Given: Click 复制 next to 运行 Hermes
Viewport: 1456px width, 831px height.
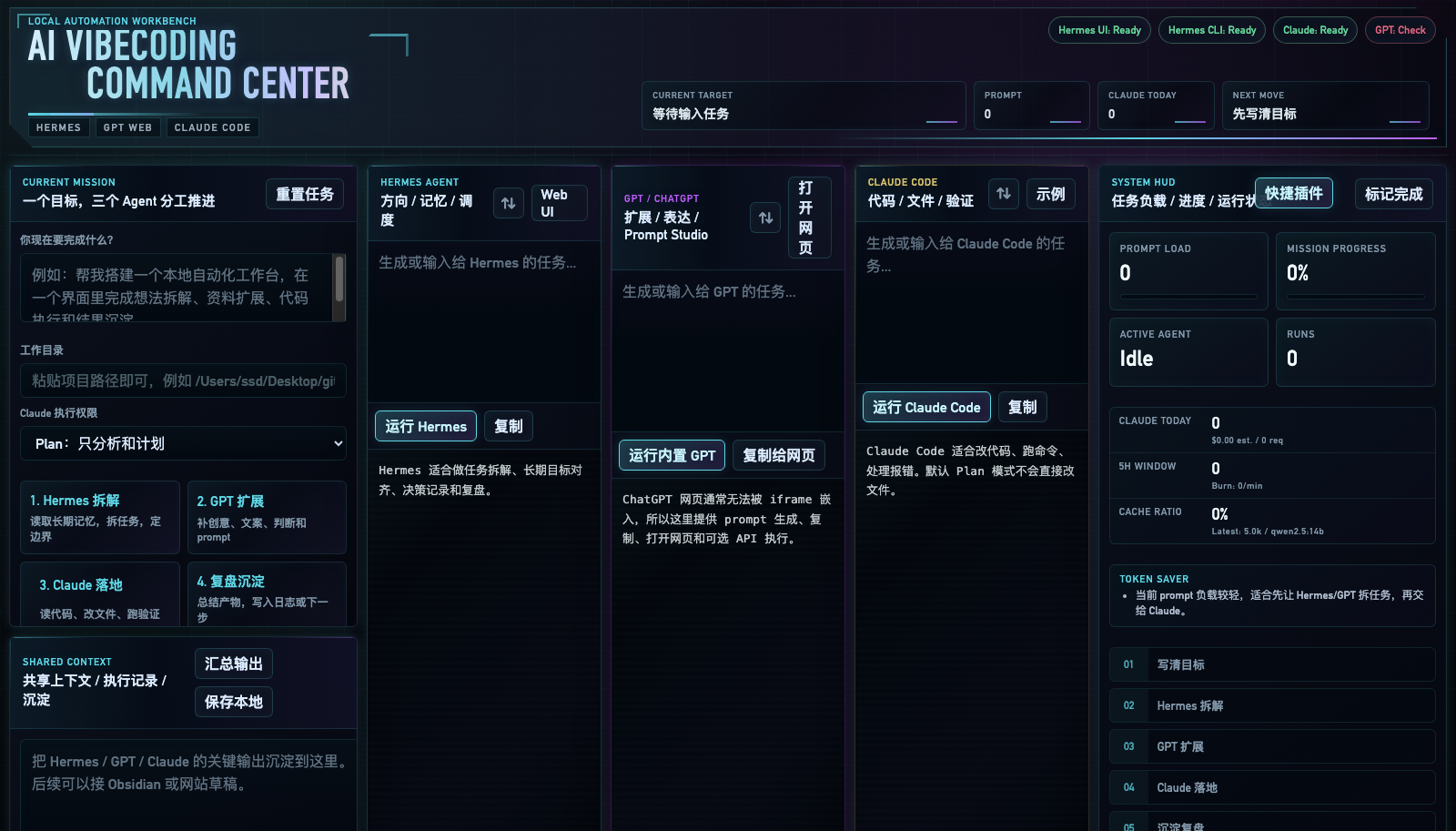Looking at the screenshot, I should point(508,426).
